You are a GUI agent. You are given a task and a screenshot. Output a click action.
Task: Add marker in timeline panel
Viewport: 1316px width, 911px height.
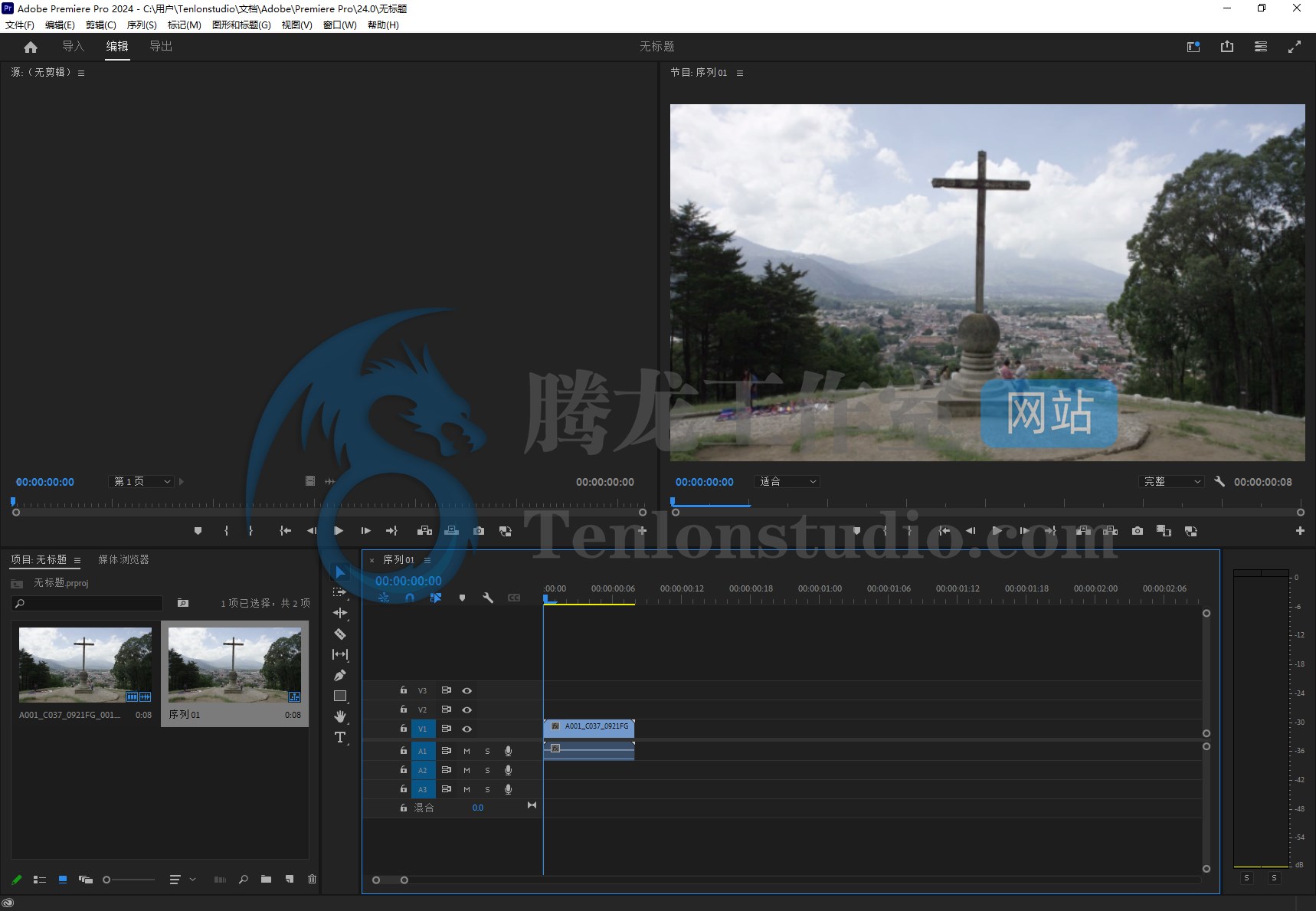click(x=462, y=598)
